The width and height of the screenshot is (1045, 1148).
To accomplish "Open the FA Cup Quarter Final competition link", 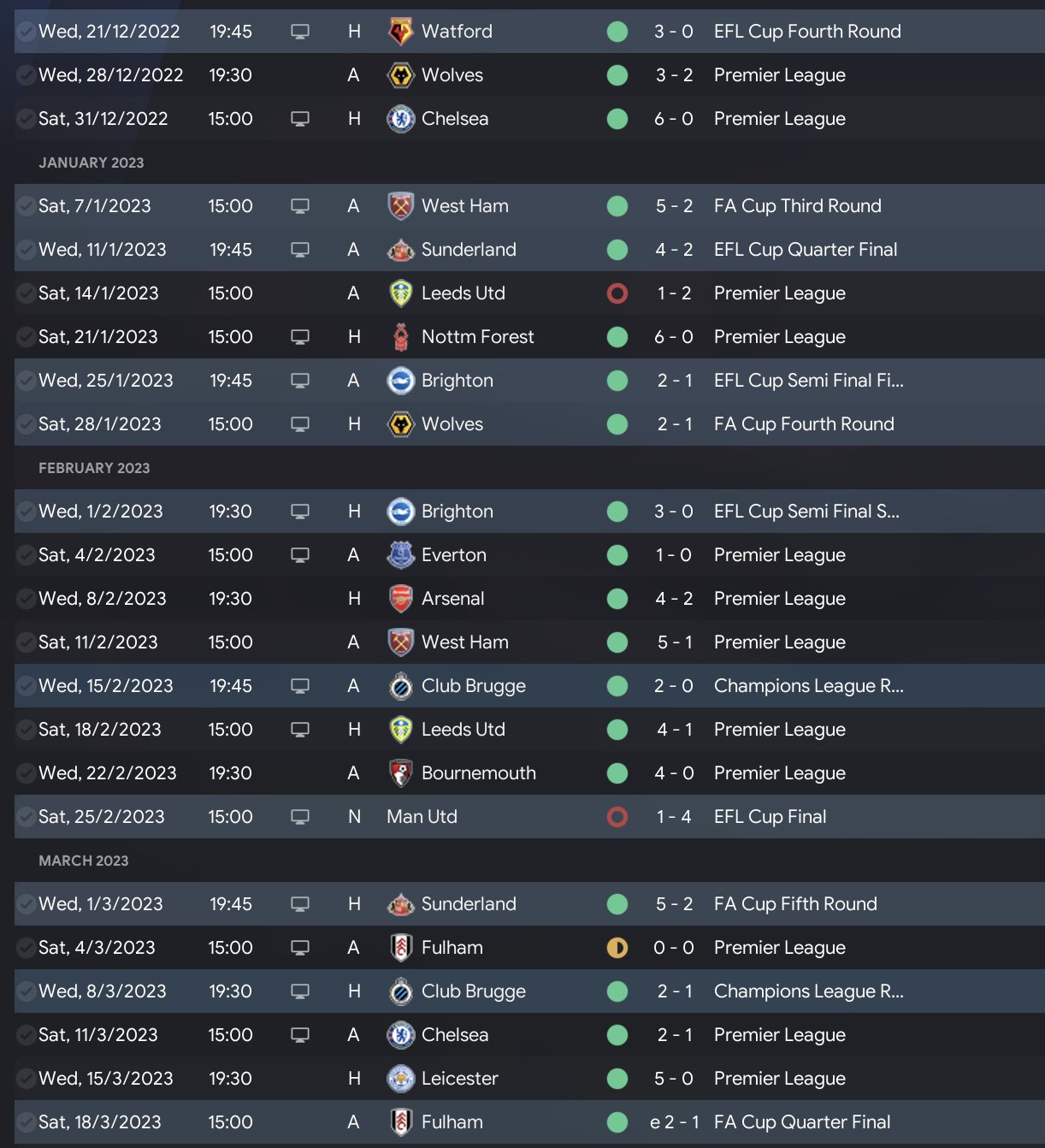I will coord(801,1122).
